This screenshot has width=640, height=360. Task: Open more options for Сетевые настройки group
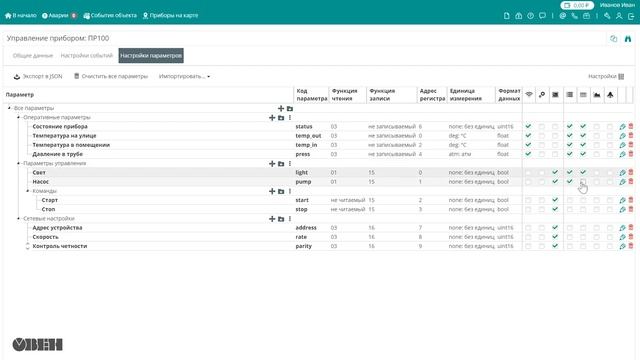click(x=290, y=219)
